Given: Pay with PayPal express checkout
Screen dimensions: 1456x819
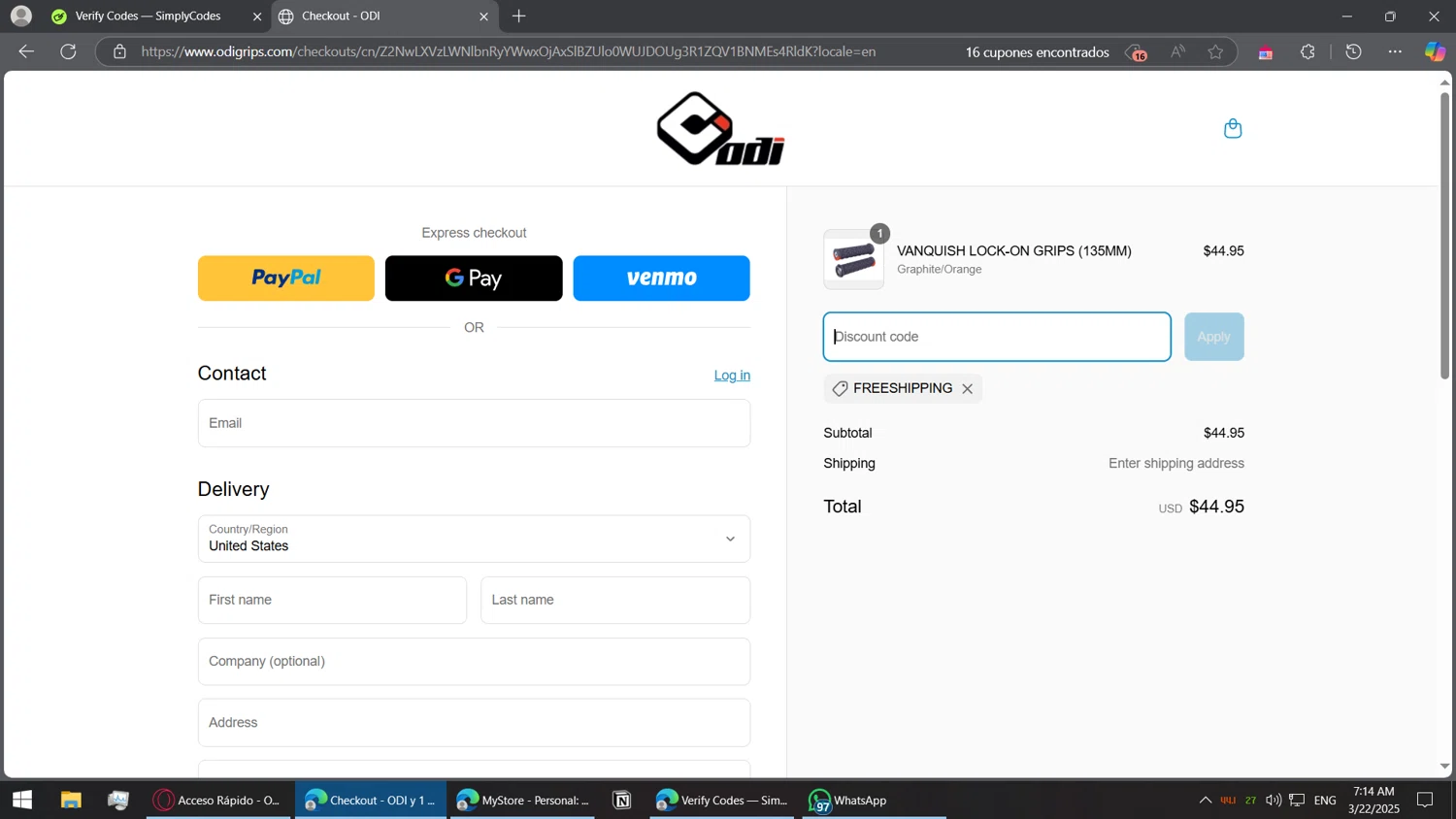Looking at the screenshot, I should tap(285, 278).
